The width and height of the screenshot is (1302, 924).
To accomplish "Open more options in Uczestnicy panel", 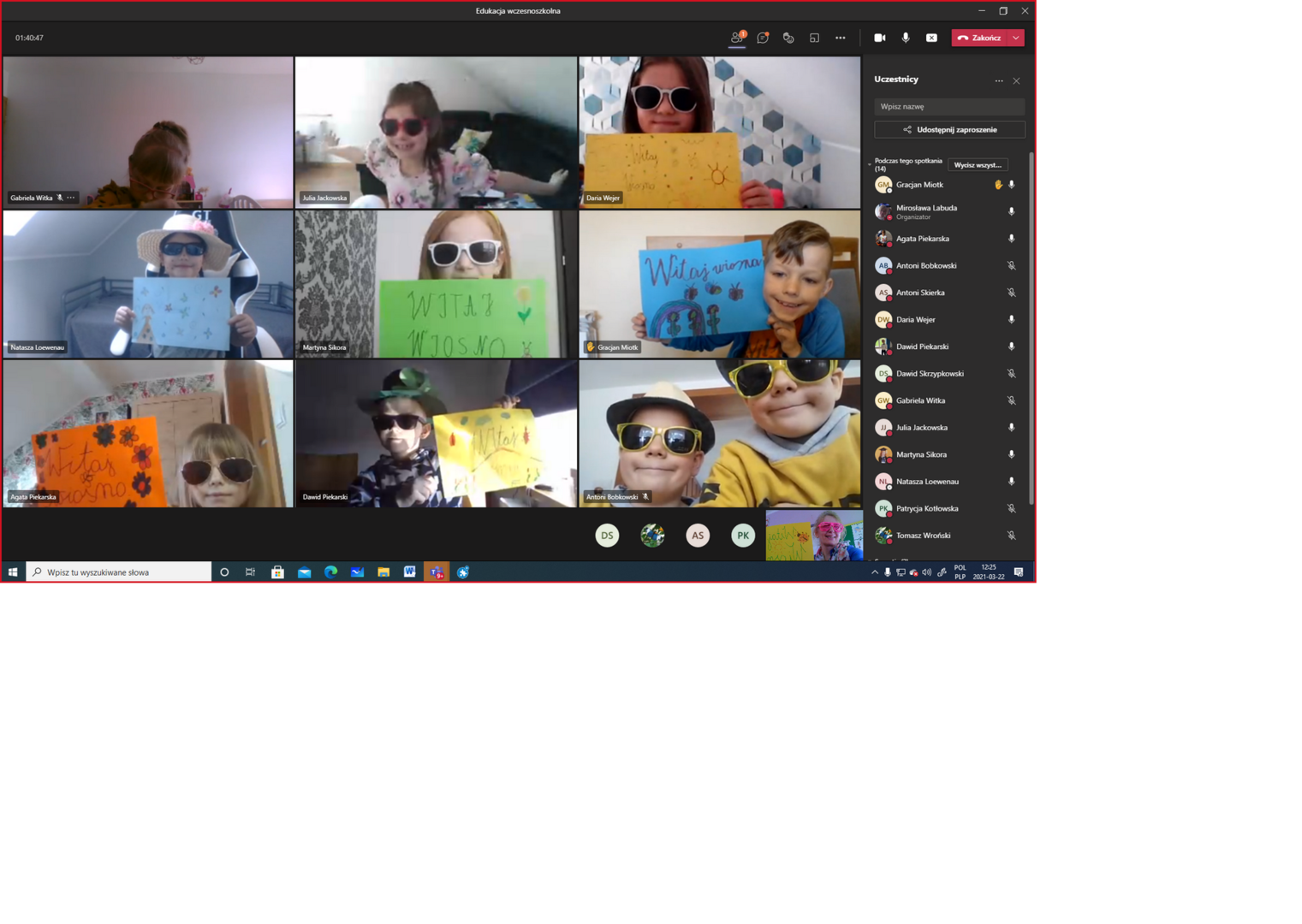I will pos(999,80).
